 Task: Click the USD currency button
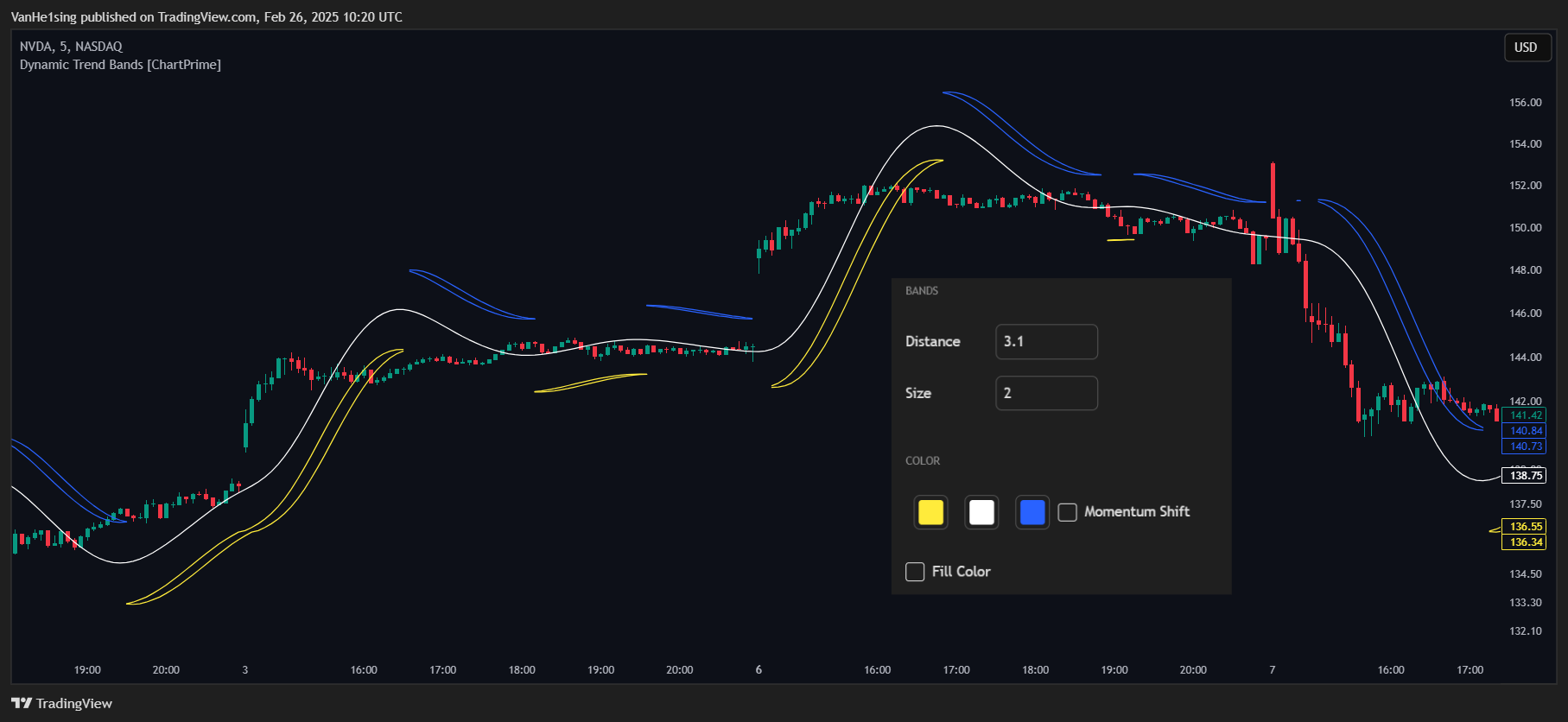click(x=1526, y=47)
